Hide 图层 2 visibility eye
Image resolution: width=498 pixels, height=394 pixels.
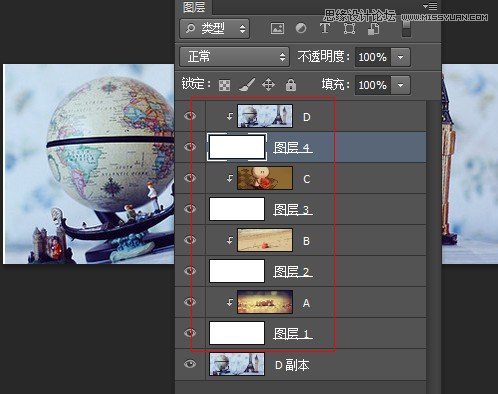(190, 271)
